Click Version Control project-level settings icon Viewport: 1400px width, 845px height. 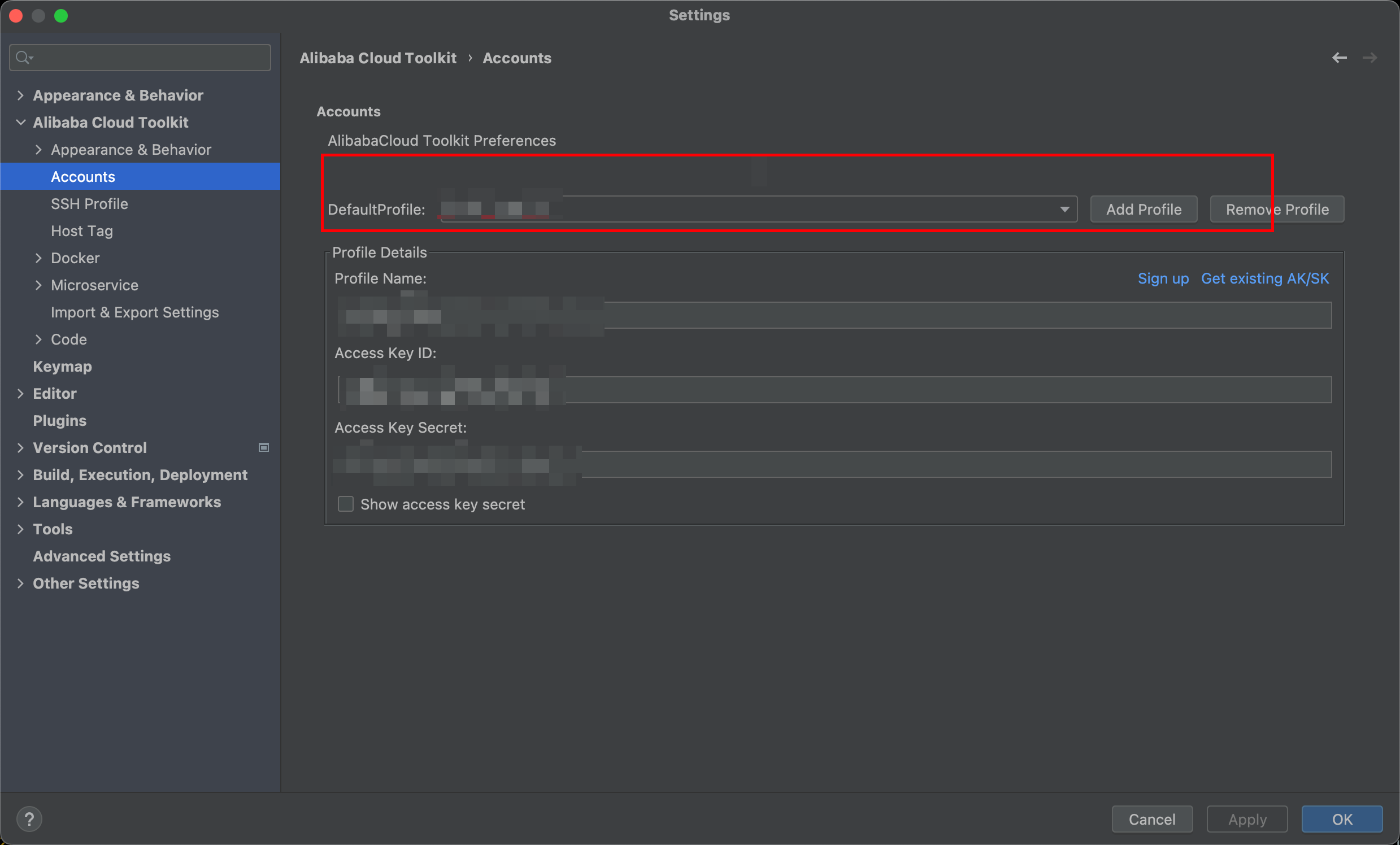264,447
